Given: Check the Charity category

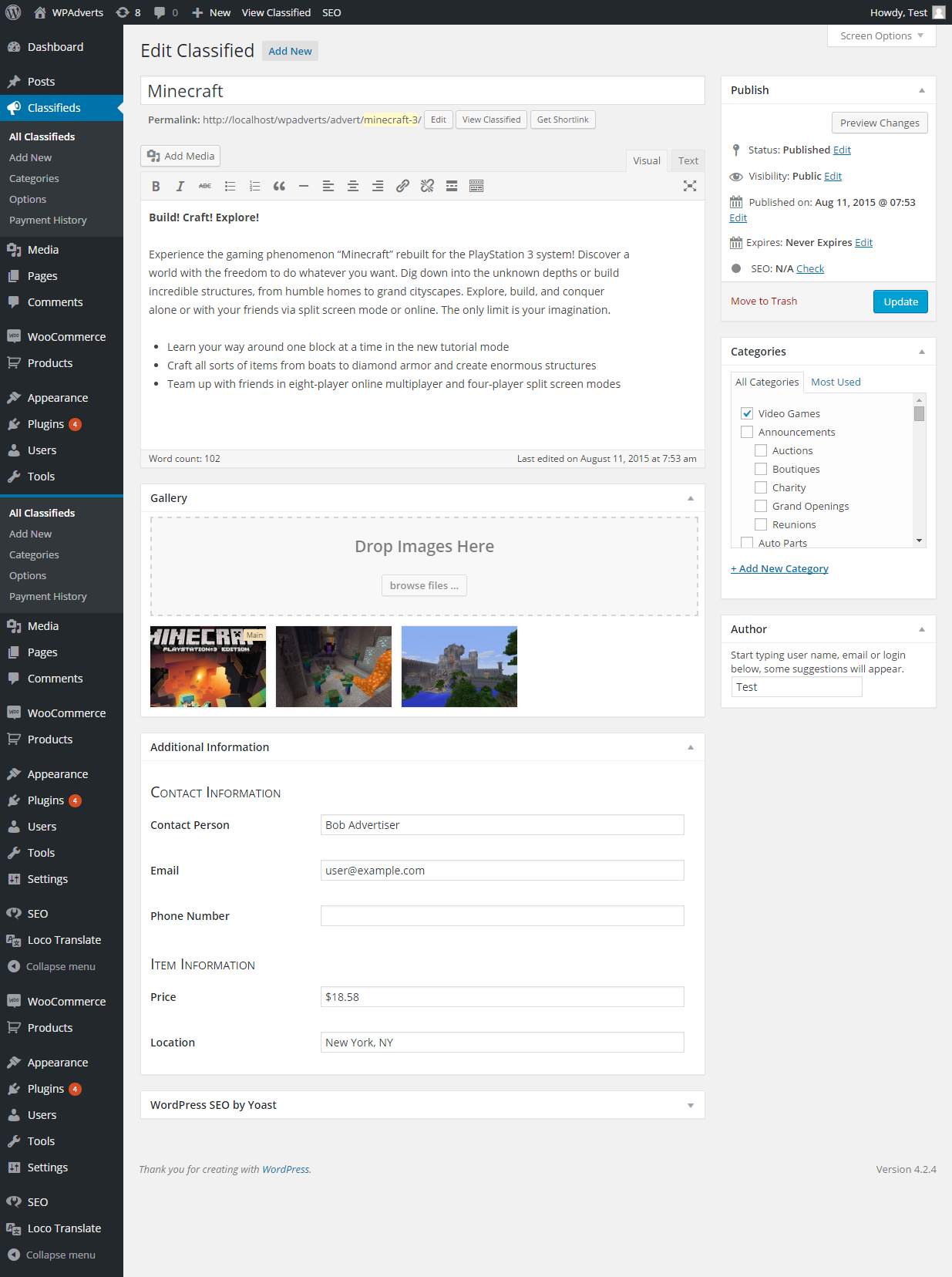Looking at the screenshot, I should 761,487.
